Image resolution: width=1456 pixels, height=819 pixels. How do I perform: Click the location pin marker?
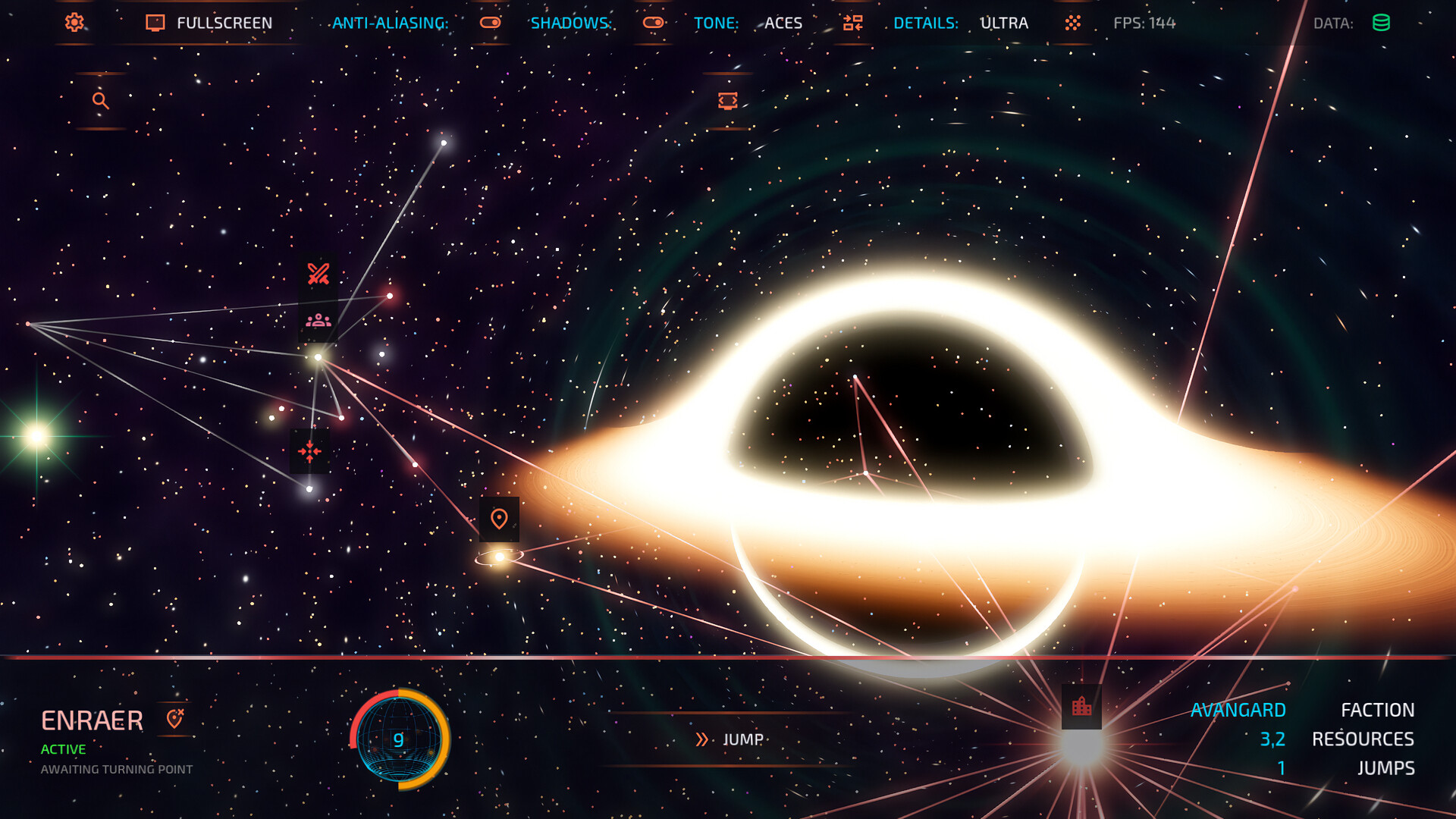499,519
